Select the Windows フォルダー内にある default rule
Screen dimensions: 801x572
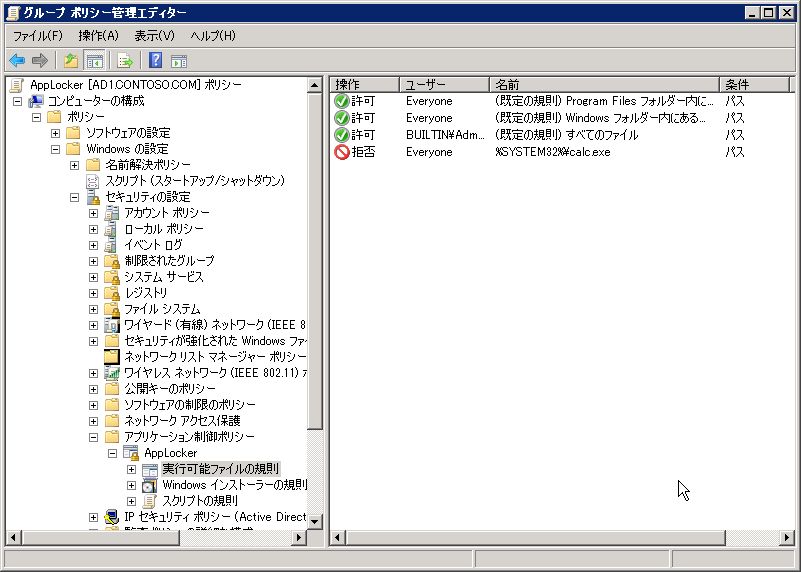tap(600, 118)
